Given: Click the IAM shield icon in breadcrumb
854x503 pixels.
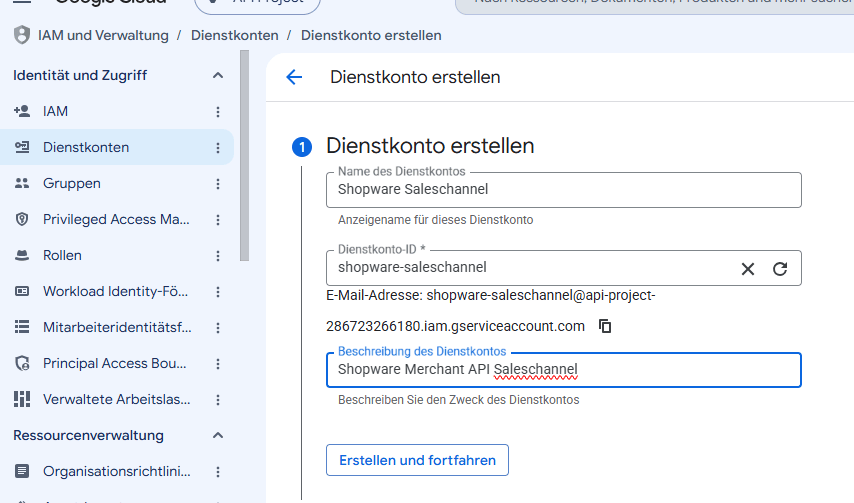Looking at the screenshot, I should 22,35.
